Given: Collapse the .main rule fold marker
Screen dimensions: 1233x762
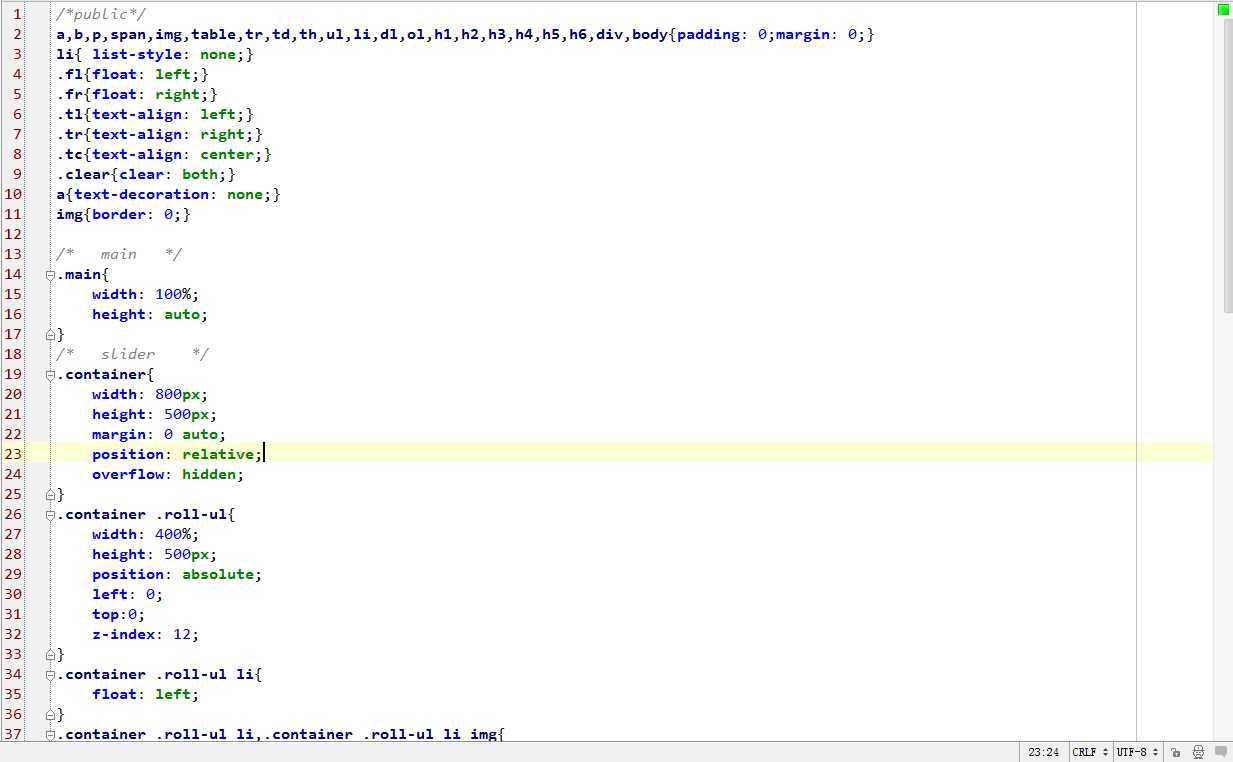Looking at the screenshot, I should (50, 274).
